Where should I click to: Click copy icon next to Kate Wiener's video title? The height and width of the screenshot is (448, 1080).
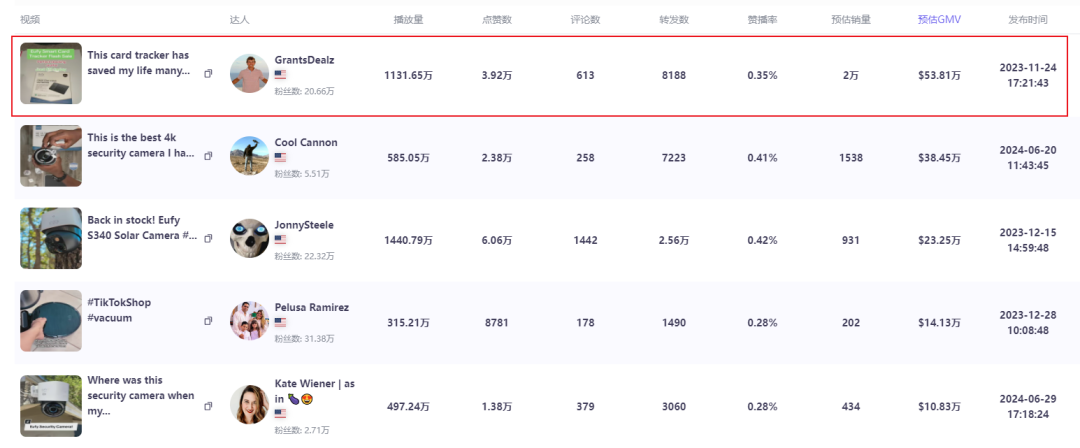point(209,406)
